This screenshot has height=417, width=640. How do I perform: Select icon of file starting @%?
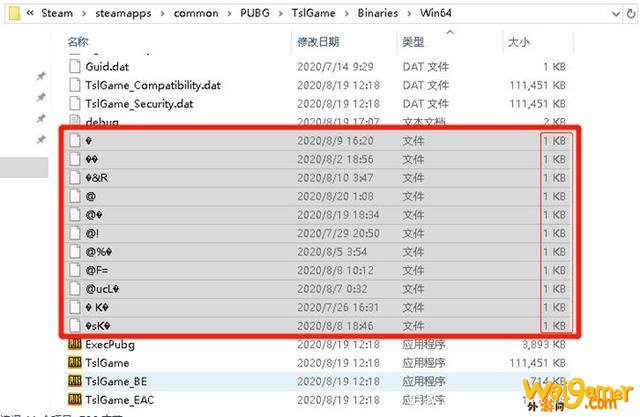(x=75, y=252)
